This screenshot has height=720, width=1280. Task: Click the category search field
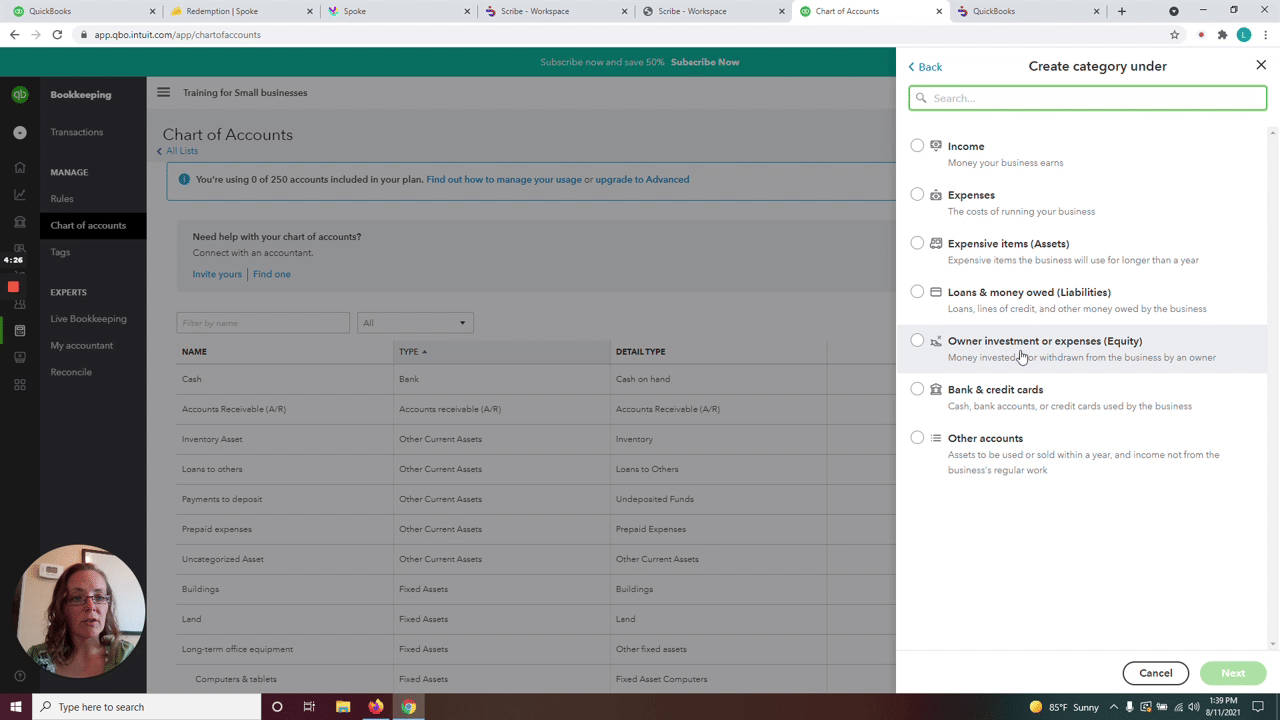click(x=1087, y=98)
